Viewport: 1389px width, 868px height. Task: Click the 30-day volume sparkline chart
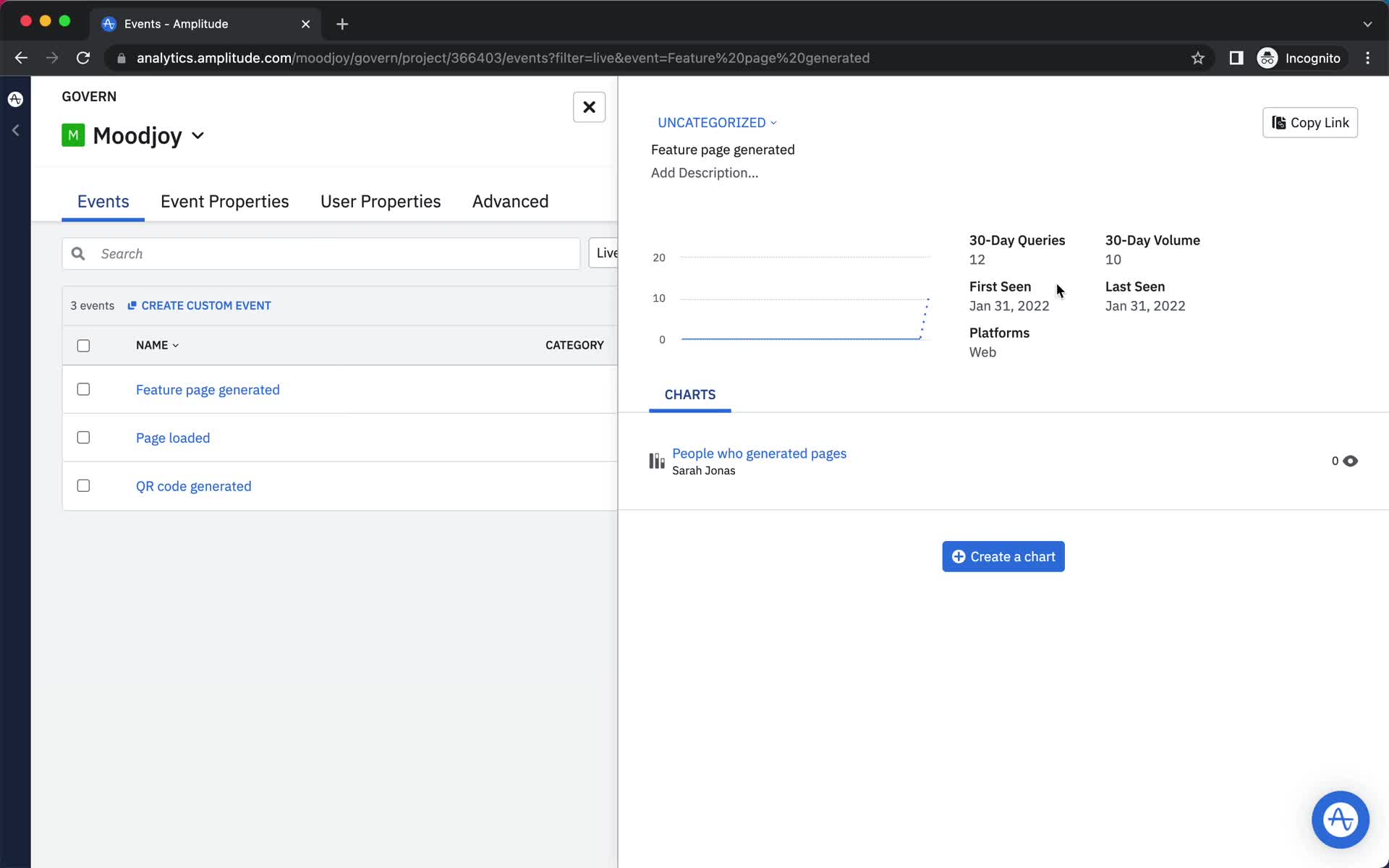point(791,298)
